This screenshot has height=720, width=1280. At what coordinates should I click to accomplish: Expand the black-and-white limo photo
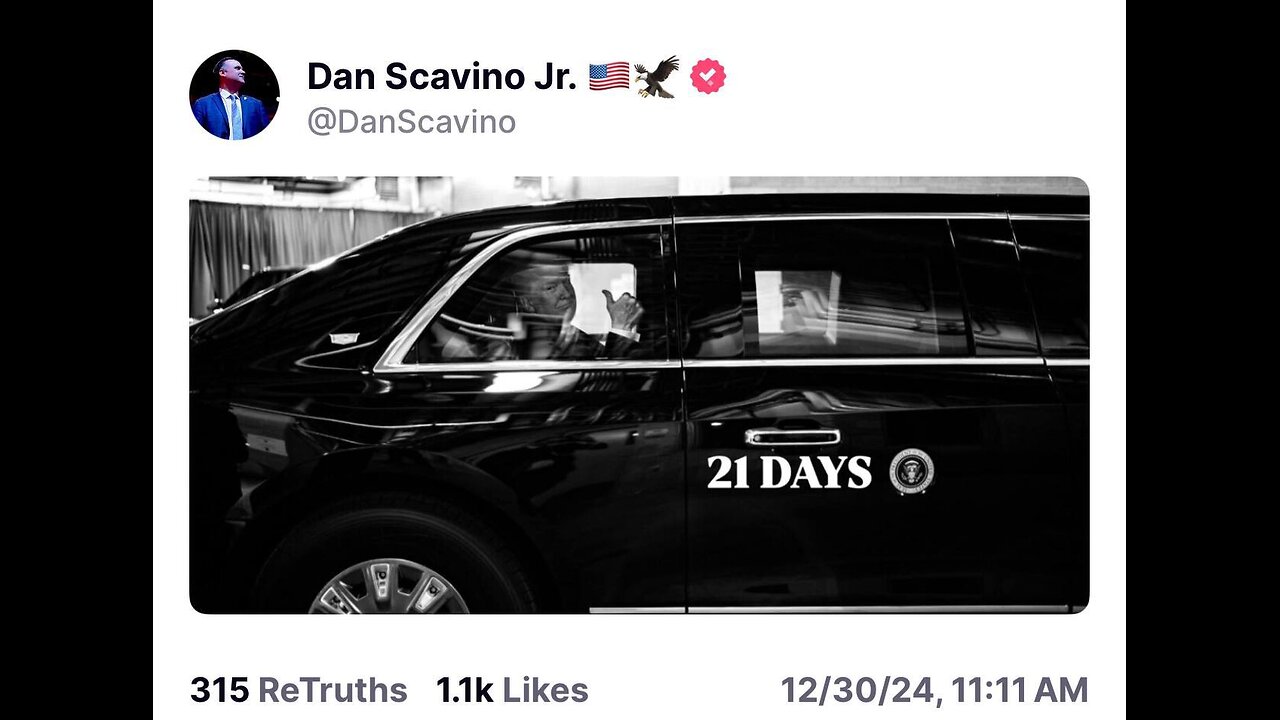[x=639, y=395]
